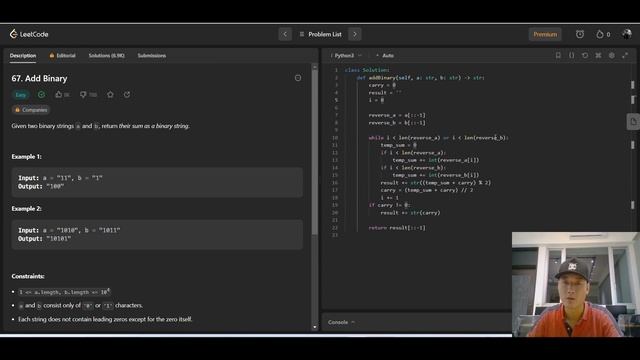Click Example 2 input text
Viewport: 640px width, 360px height.
(x=69, y=230)
